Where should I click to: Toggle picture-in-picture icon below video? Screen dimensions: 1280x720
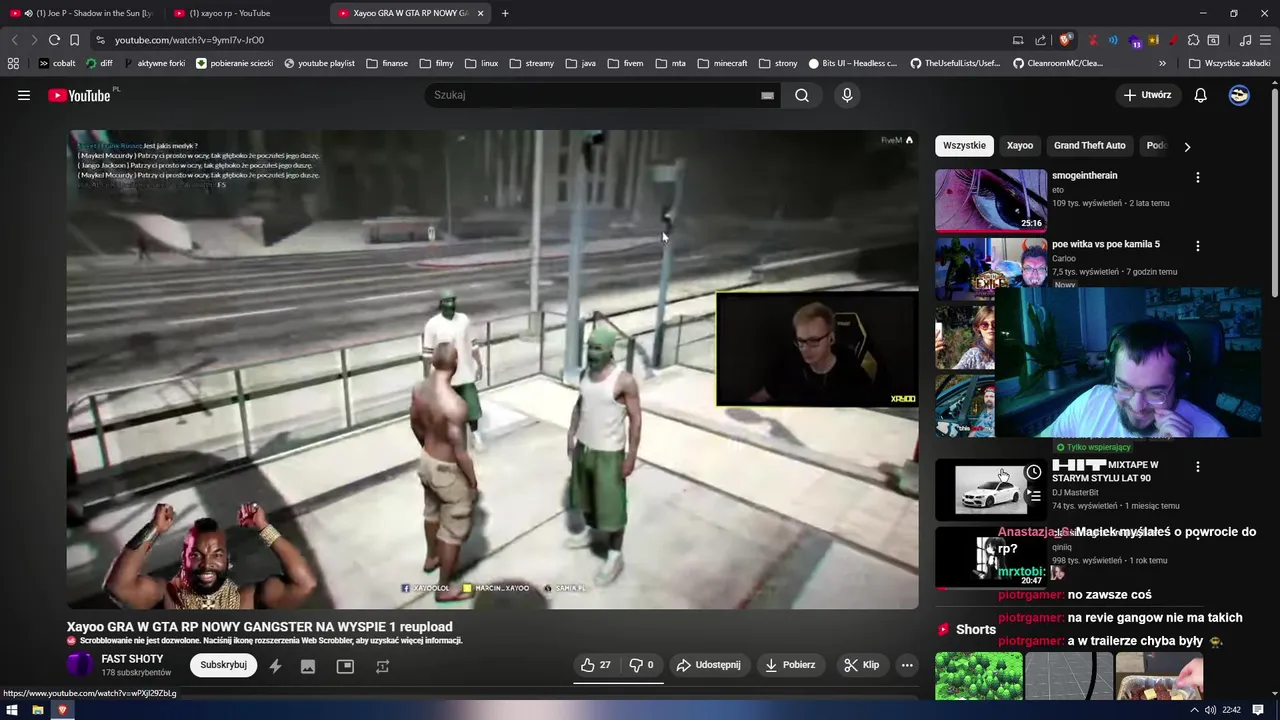tap(345, 666)
